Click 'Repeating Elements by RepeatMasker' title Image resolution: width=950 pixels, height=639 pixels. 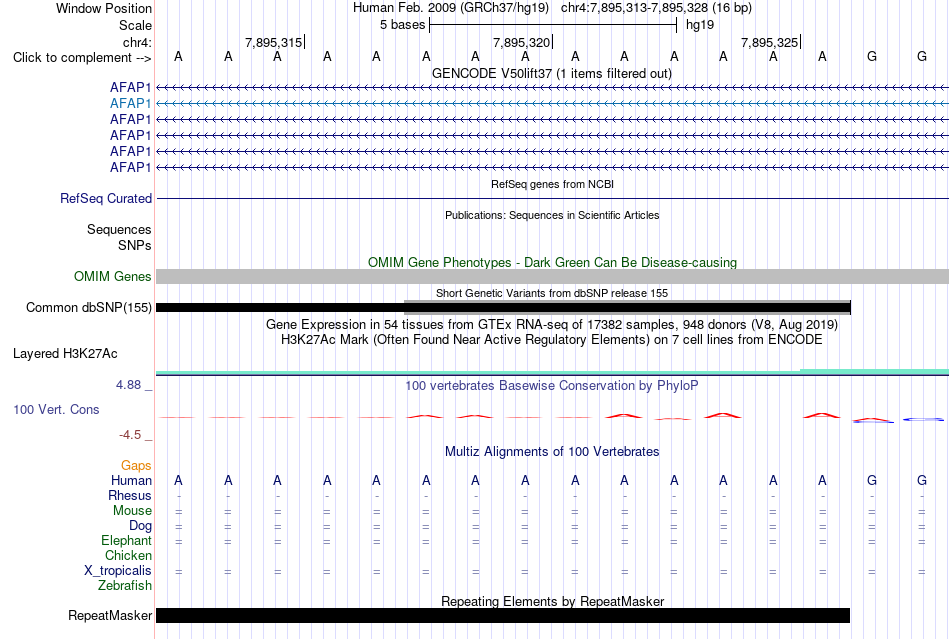click(x=552, y=601)
